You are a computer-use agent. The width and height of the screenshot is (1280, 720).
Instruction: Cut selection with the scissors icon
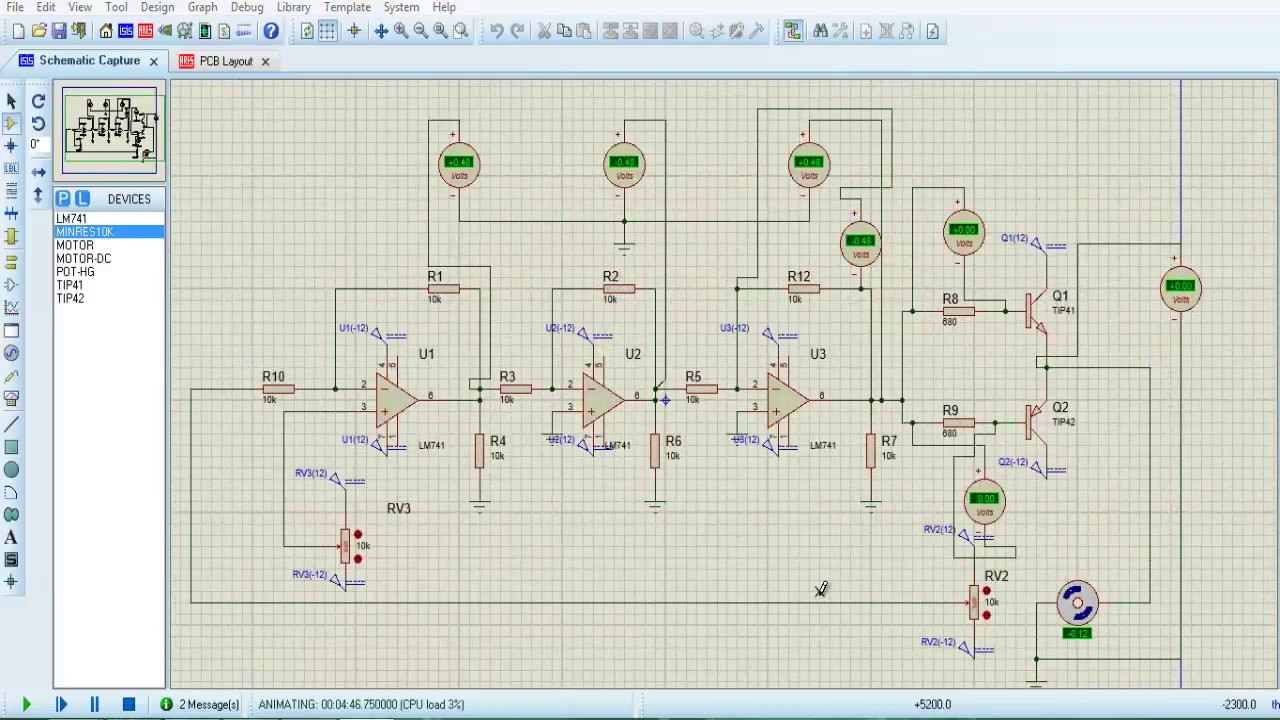coord(544,31)
